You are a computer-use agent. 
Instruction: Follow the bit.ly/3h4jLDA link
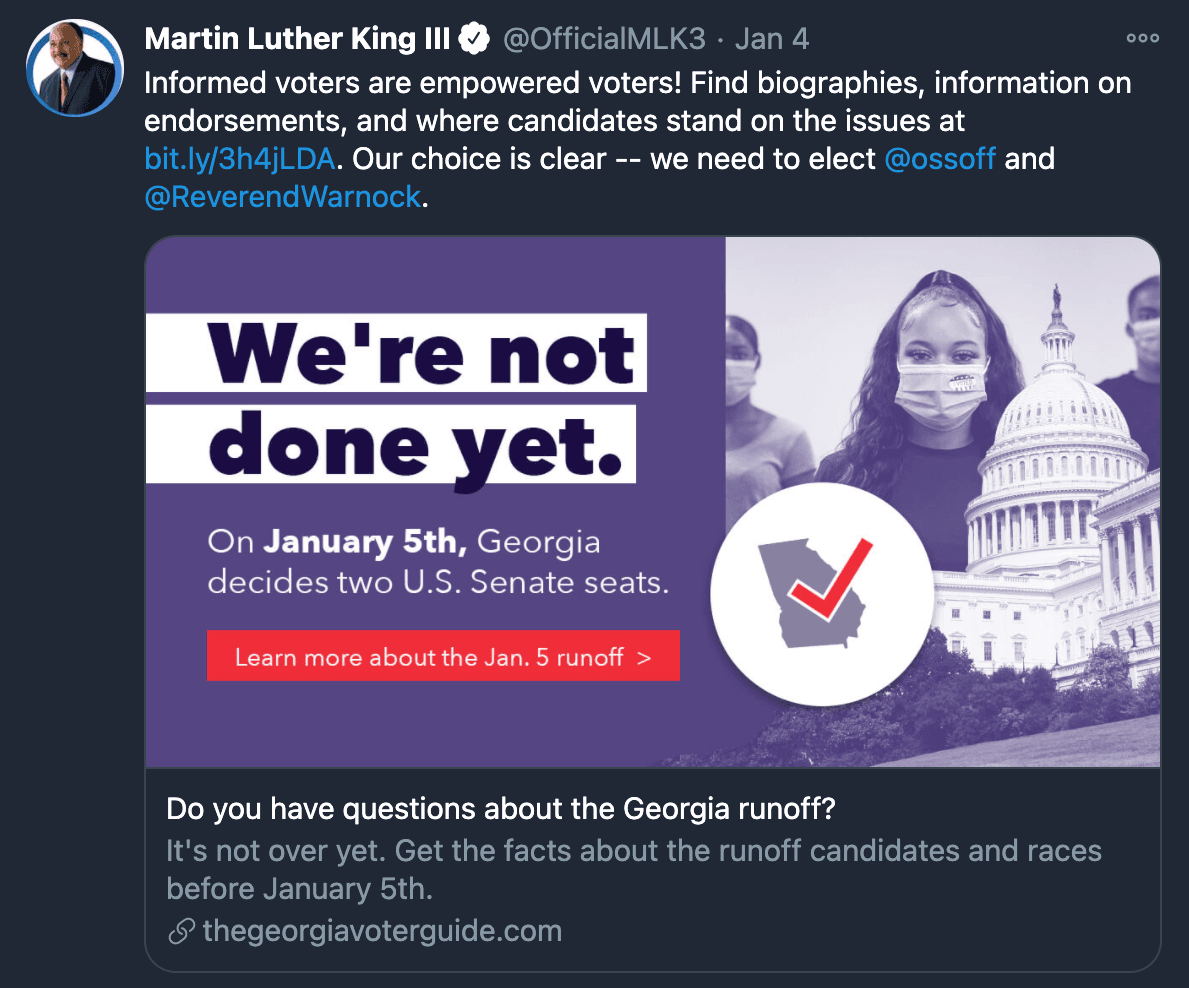click(x=243, y=159)
